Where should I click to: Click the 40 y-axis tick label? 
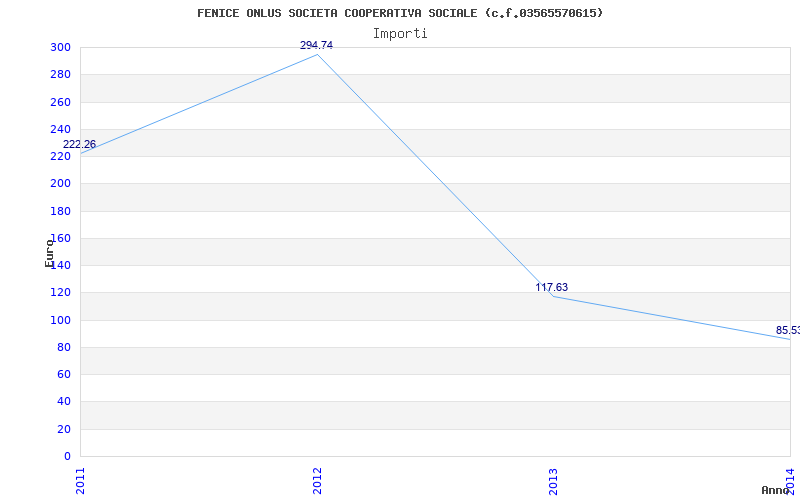click(x=64, y=402)
